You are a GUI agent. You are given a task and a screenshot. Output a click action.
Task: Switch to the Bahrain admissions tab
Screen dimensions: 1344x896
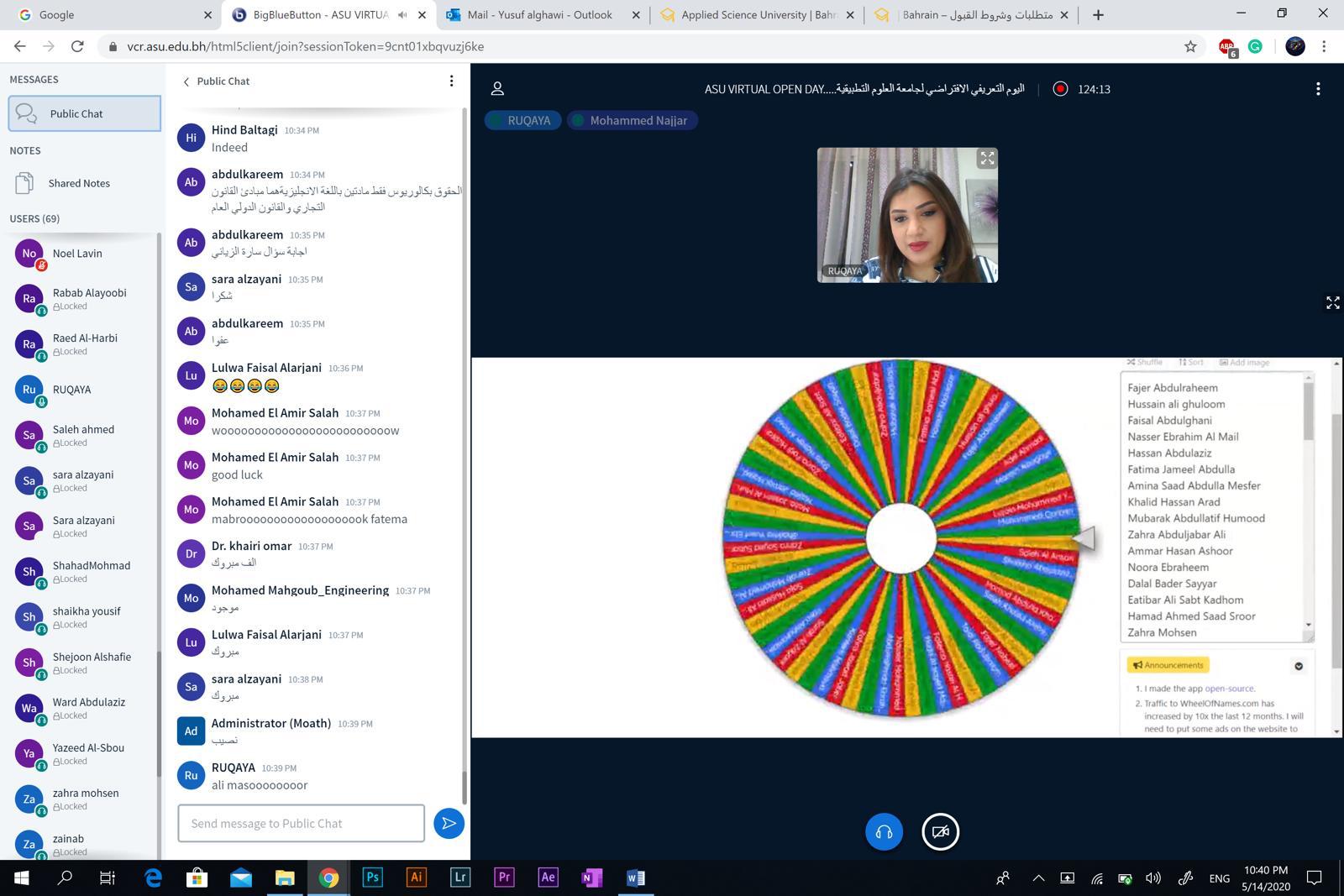pos(971,14)
